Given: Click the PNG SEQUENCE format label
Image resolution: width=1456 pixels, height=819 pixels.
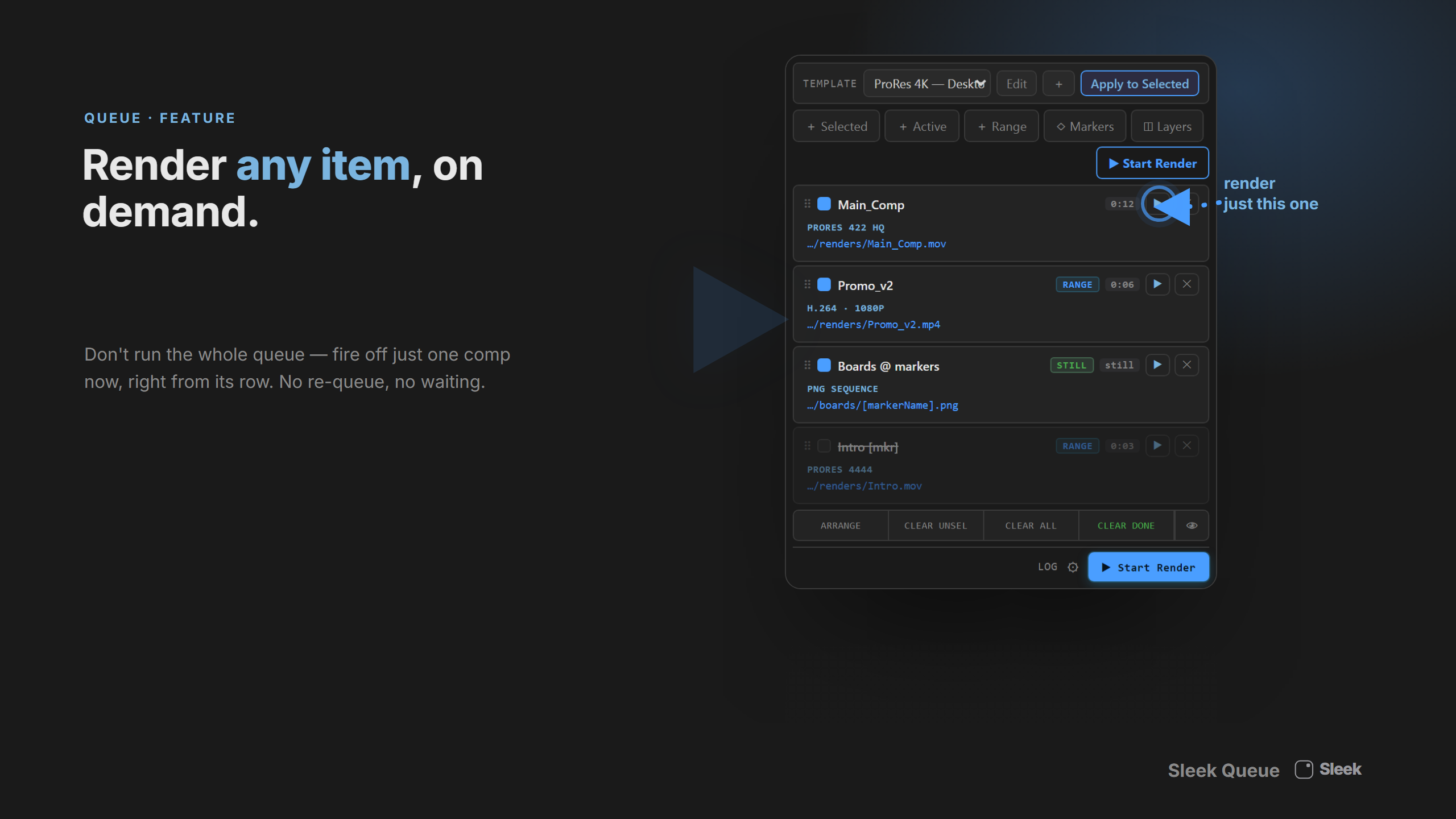Looking at the screenshot, I should coord(842,389).
